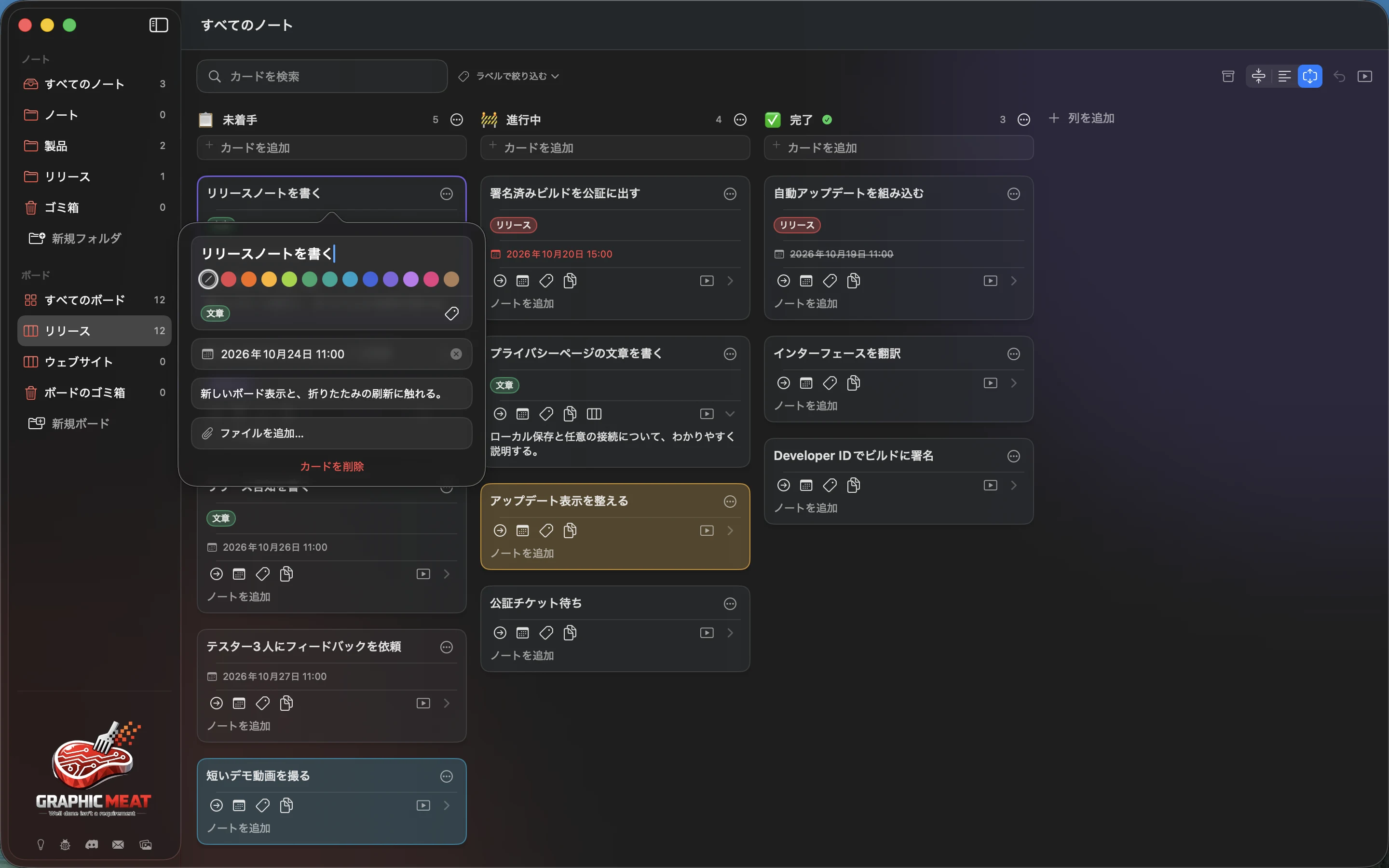The height and width of the screenshot is (868, 1389).
Task: Toggle green done checkmark on 完了 column
Action: click(x=827, y=120)
